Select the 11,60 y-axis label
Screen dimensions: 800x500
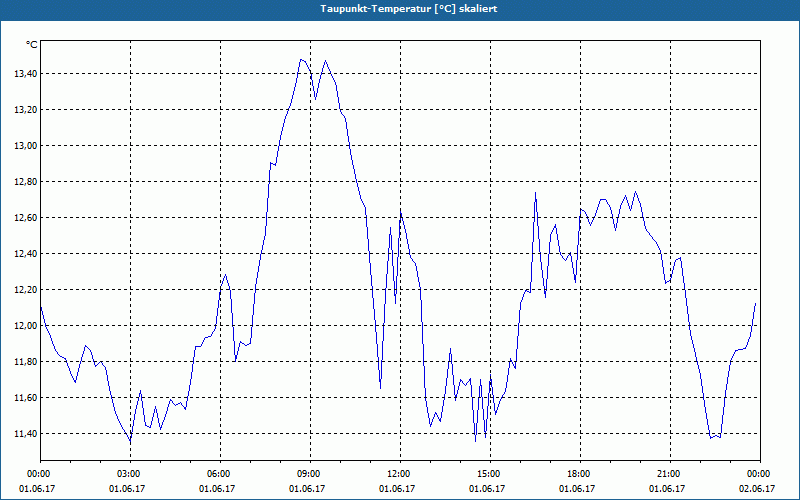pyautogui.click(x=25, y=397)
